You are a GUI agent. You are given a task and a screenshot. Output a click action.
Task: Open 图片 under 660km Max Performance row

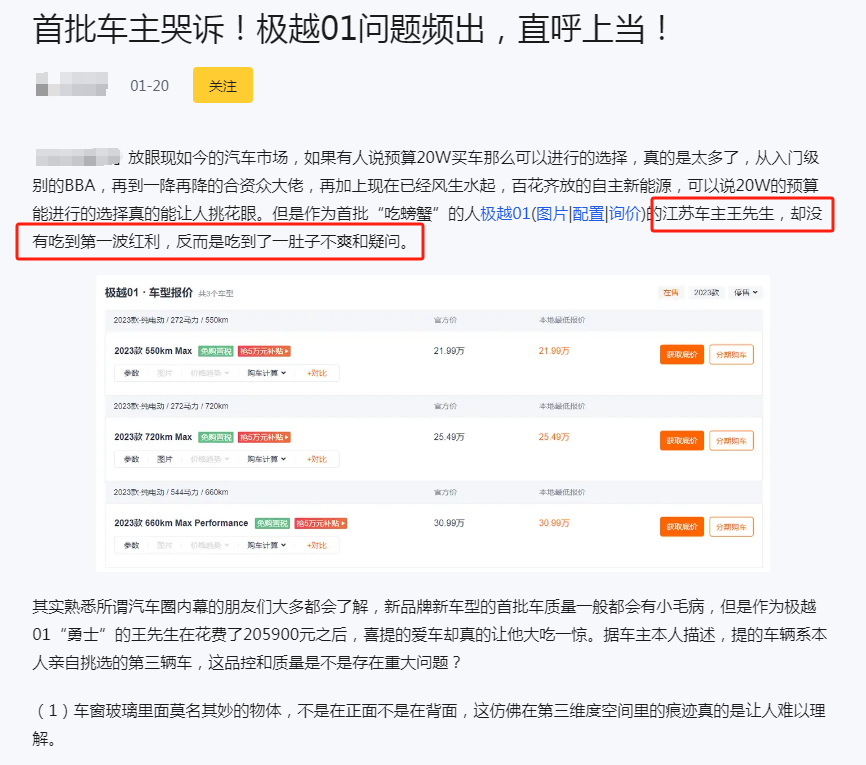click(165, 546)
